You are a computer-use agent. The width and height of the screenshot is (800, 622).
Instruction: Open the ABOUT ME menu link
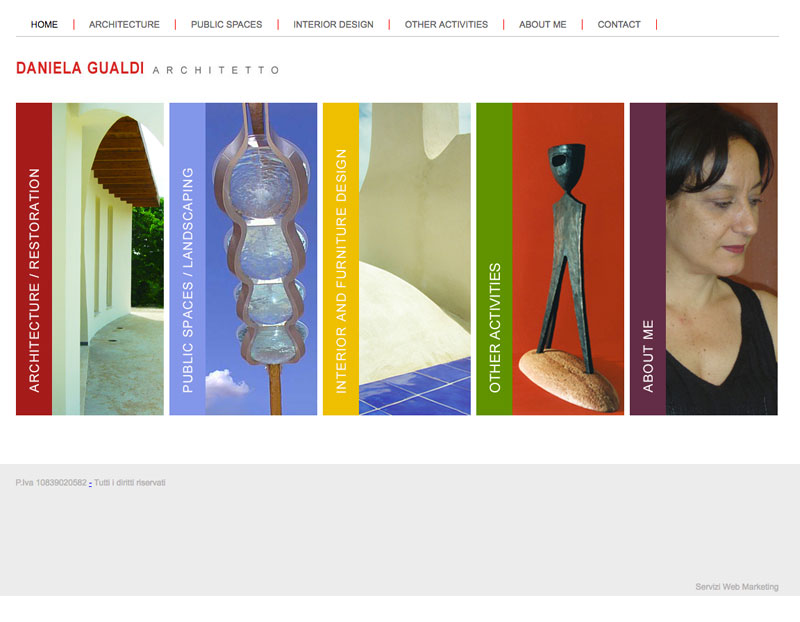coord(543,24)
